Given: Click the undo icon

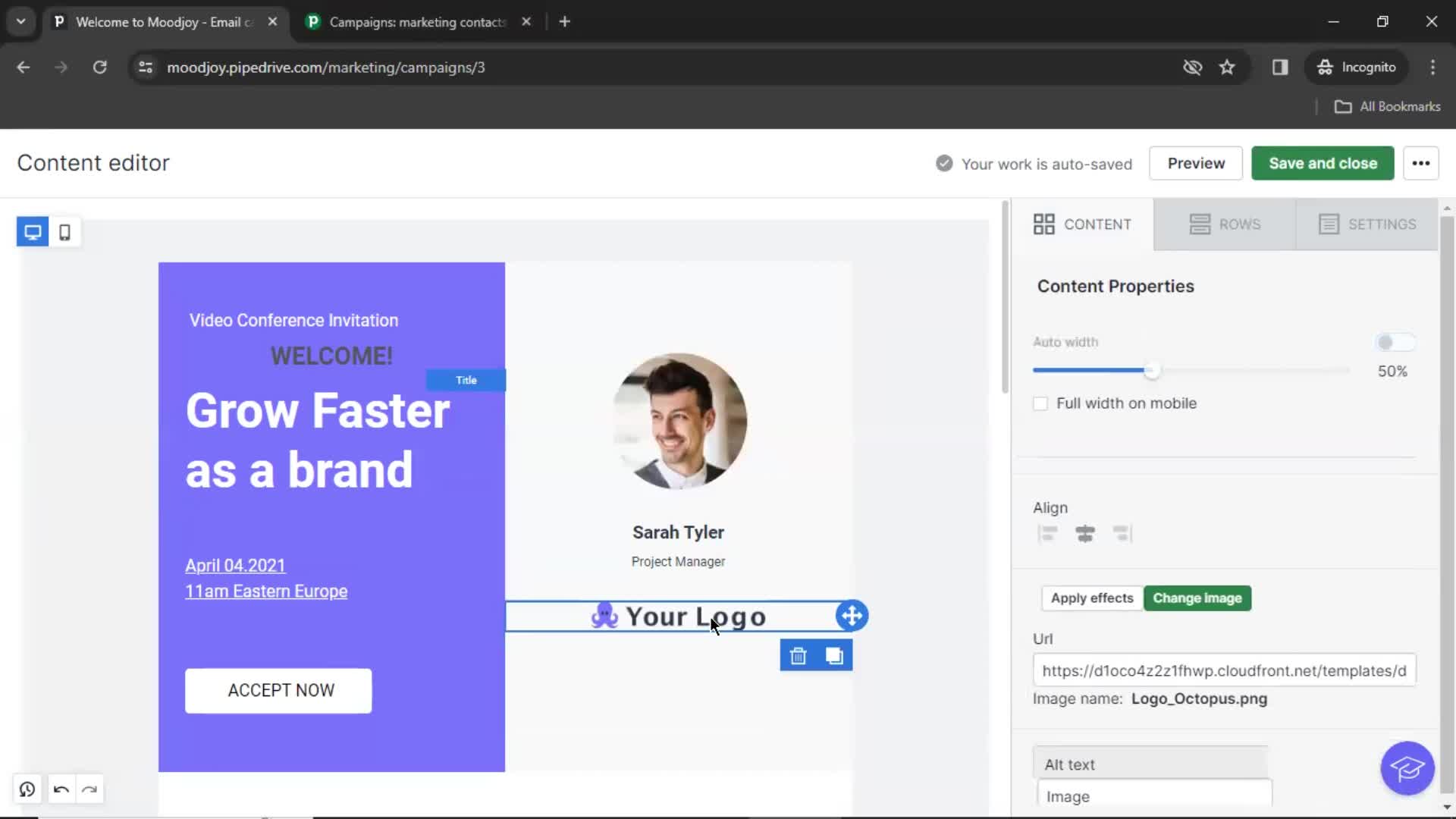Looking at the screenshot, I should (x=61, y=790).
